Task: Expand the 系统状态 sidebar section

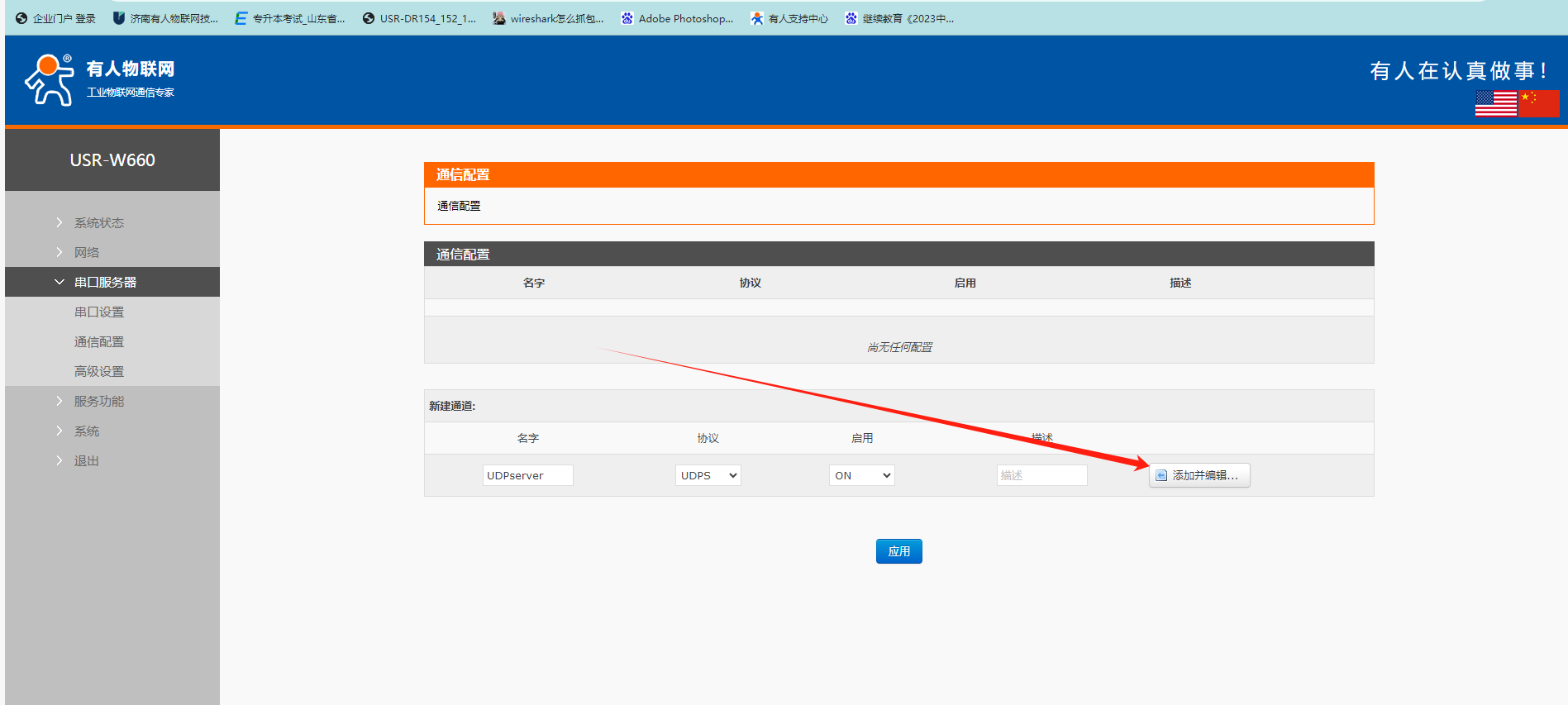Action: [x=98, y=222]
